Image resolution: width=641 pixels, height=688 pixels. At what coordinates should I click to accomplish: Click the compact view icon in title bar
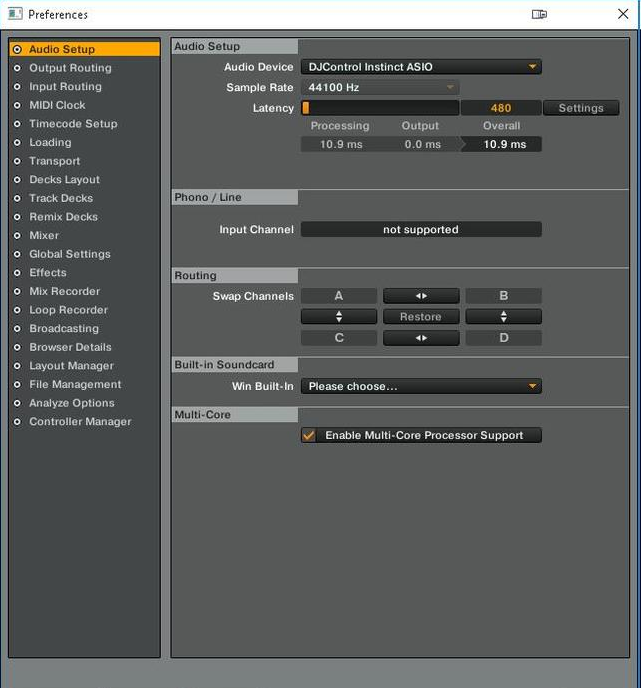[x=539, y=14]
